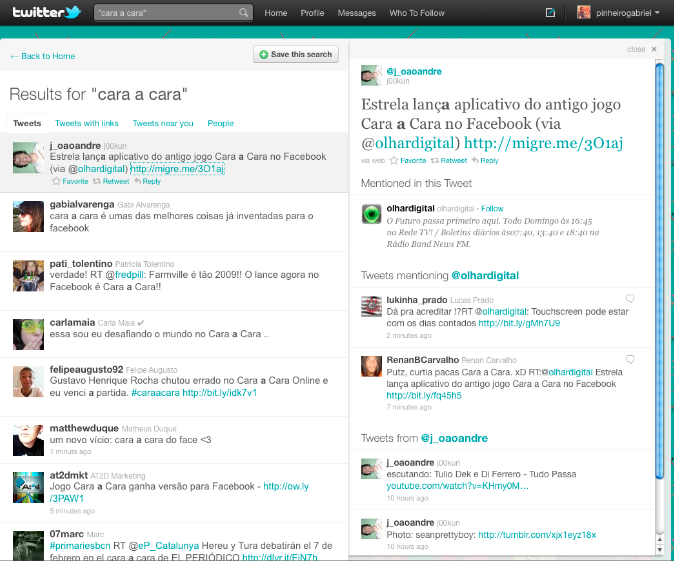This screenshot has width=674, height=561.
Task: Click matthewduque's avatar
Action: 28,440
